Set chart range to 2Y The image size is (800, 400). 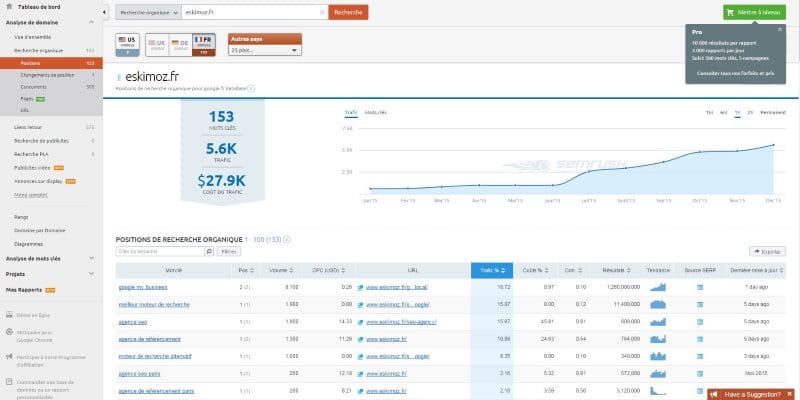point(750,112)
